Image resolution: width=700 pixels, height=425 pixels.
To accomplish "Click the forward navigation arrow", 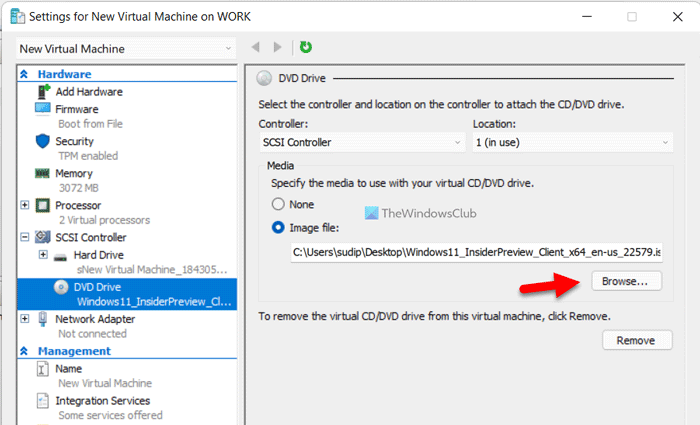I will tap(278, 47).
